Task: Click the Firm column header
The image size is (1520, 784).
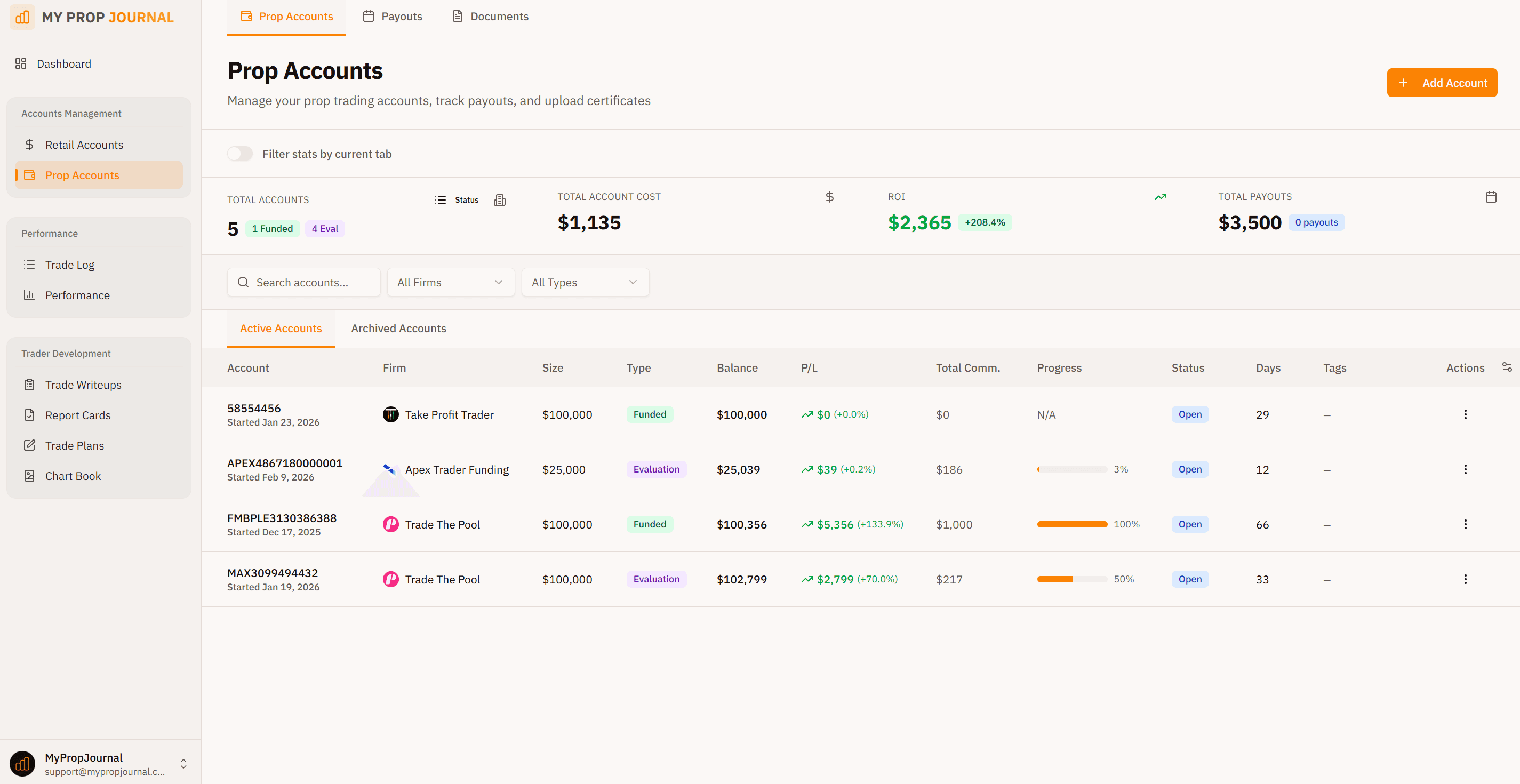Action: [x=394, y=368]
